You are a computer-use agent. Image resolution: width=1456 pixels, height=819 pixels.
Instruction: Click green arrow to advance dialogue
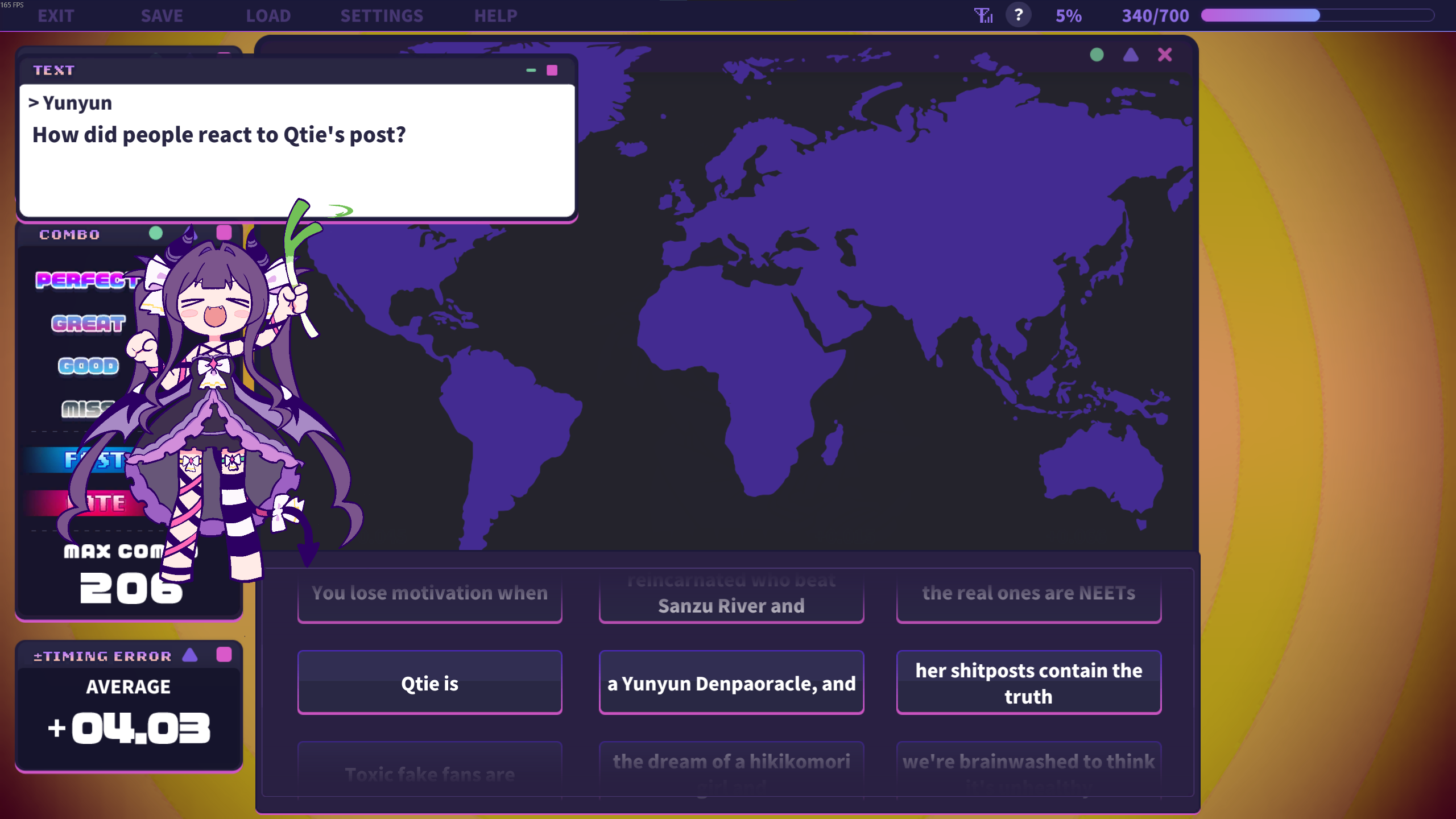340,211
